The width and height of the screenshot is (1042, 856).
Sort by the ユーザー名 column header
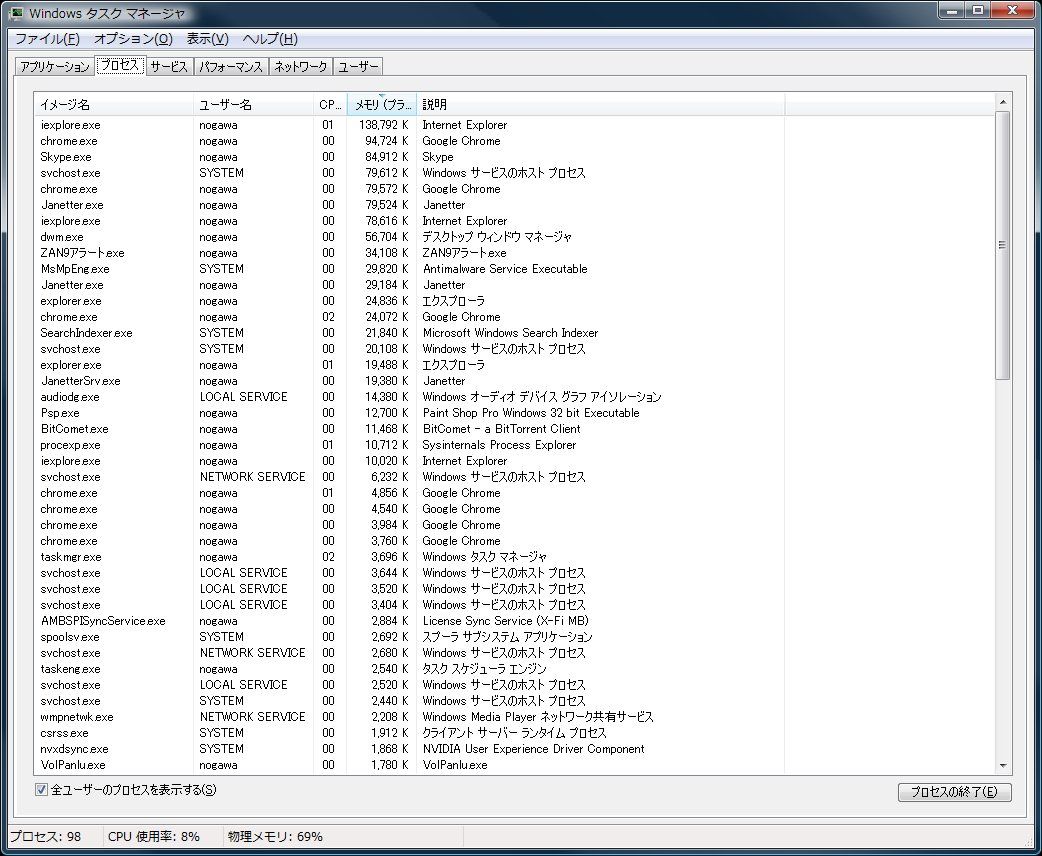(253, 104)
